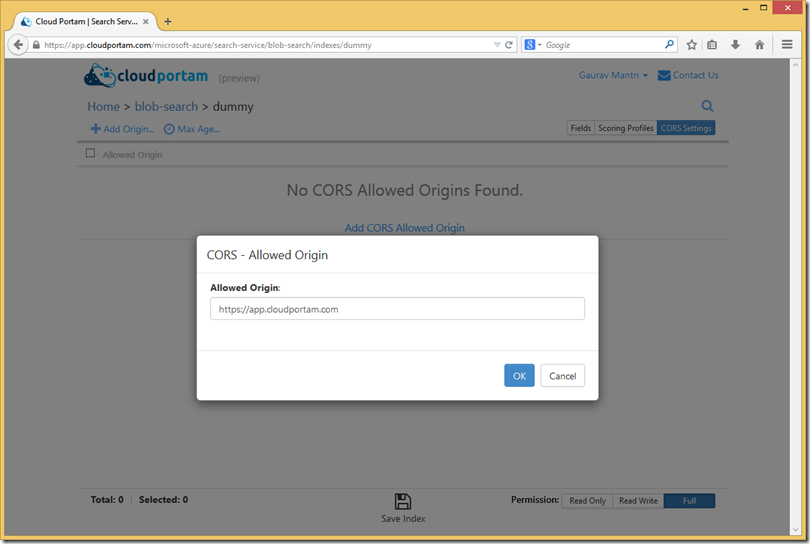This screenshot has width=810, height=544.
Task: Open the bookmarks list icon
Action: click(712, 45)
